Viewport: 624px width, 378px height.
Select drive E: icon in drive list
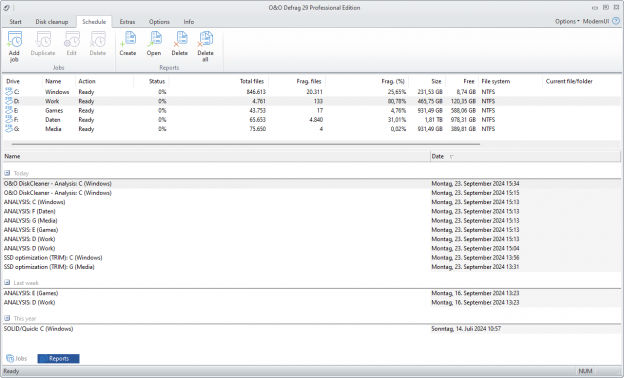coord(9,110)
